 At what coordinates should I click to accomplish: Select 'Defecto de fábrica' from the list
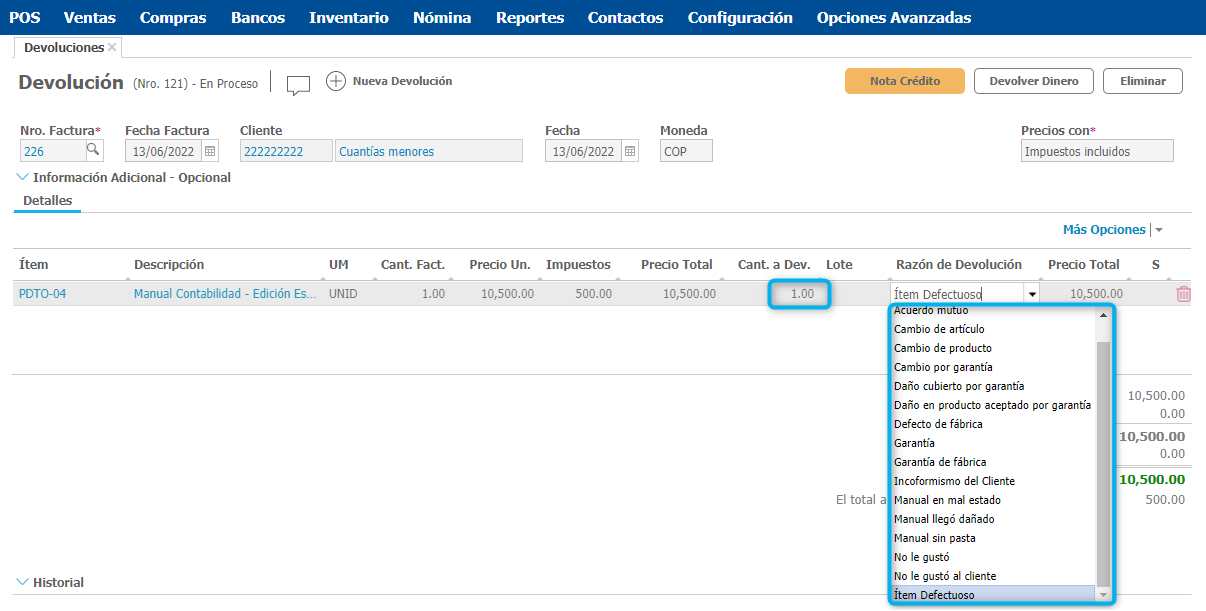(x=938, y=424)
